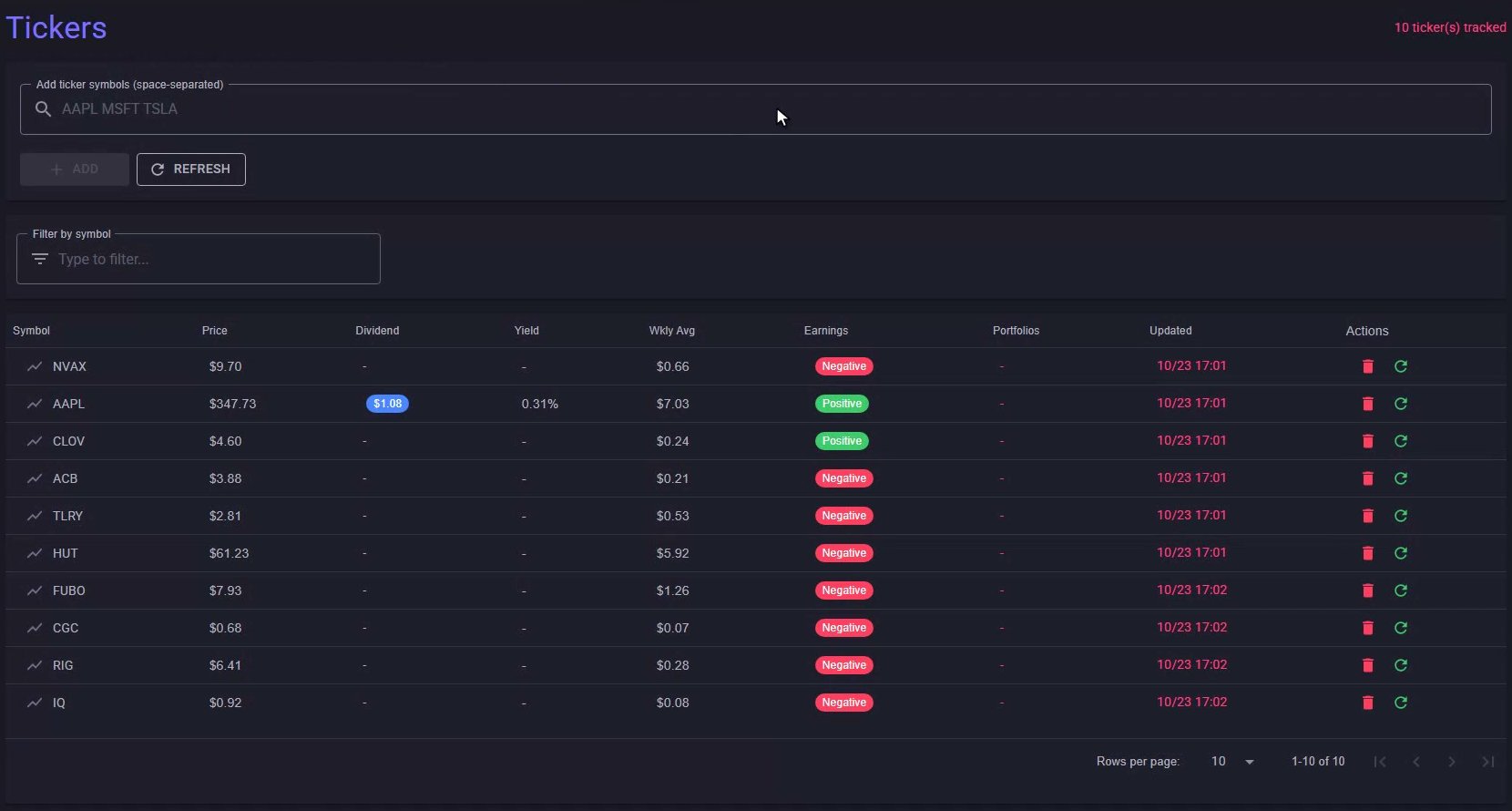The width and height of the screenshot is (1512, 811).
Task: Delete the ACB ticker entry
Action: pyautogui.click(x=1367, y=478)
